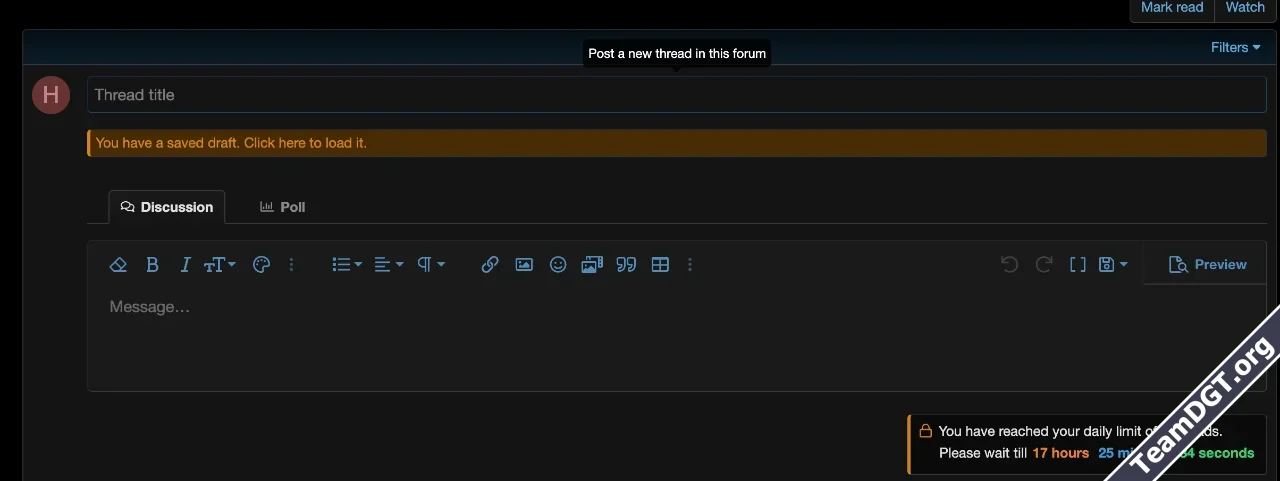The height and width of the screenshot is (481, 1280).
Task: Open the text alignment dropdown
Action: click(x=388, y=265)
